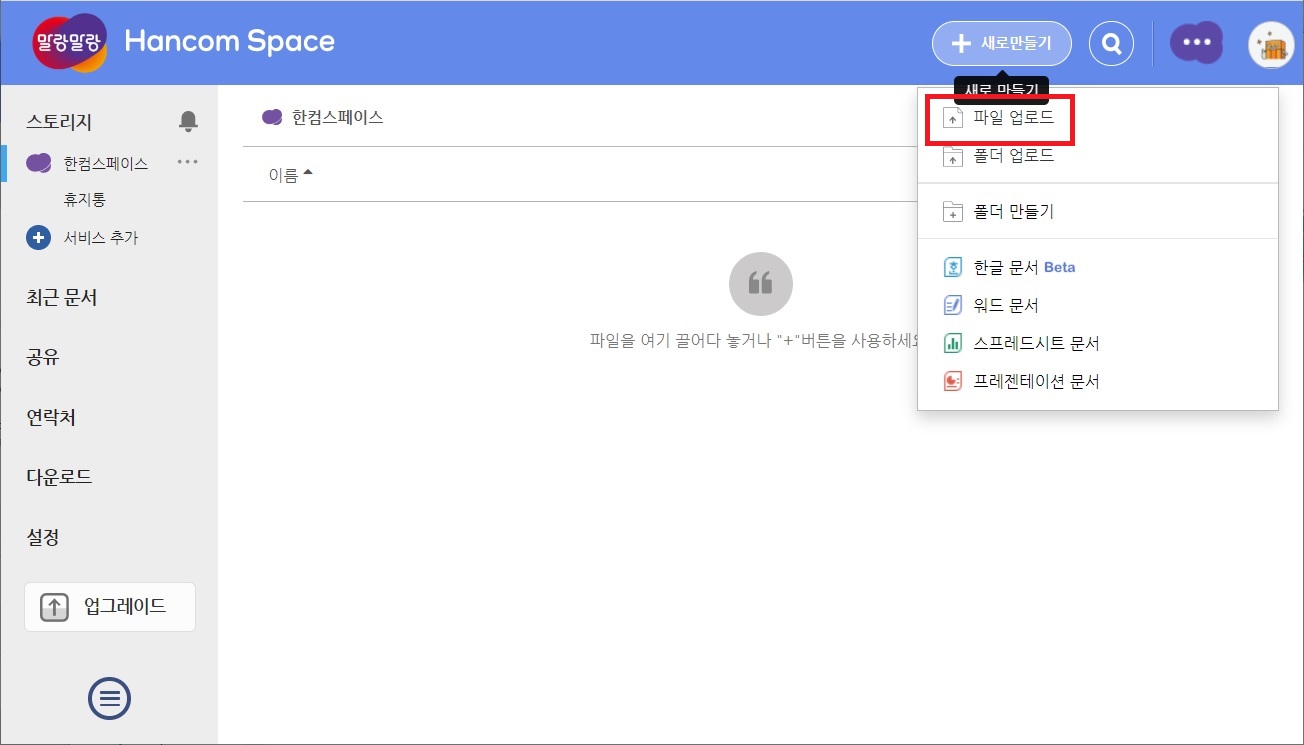
Task: Open 설정 section
Action: (43, 537)
